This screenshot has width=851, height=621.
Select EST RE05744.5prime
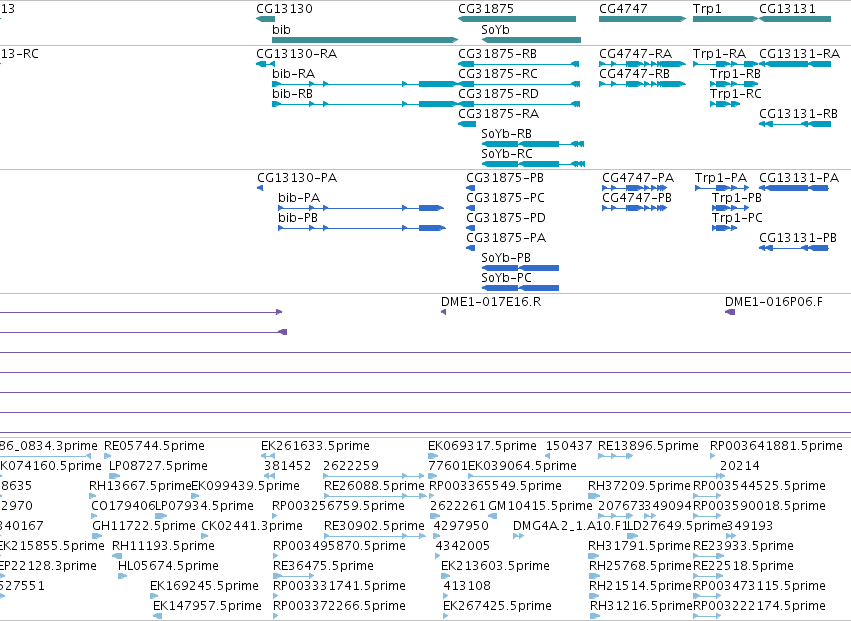(107, 456)
